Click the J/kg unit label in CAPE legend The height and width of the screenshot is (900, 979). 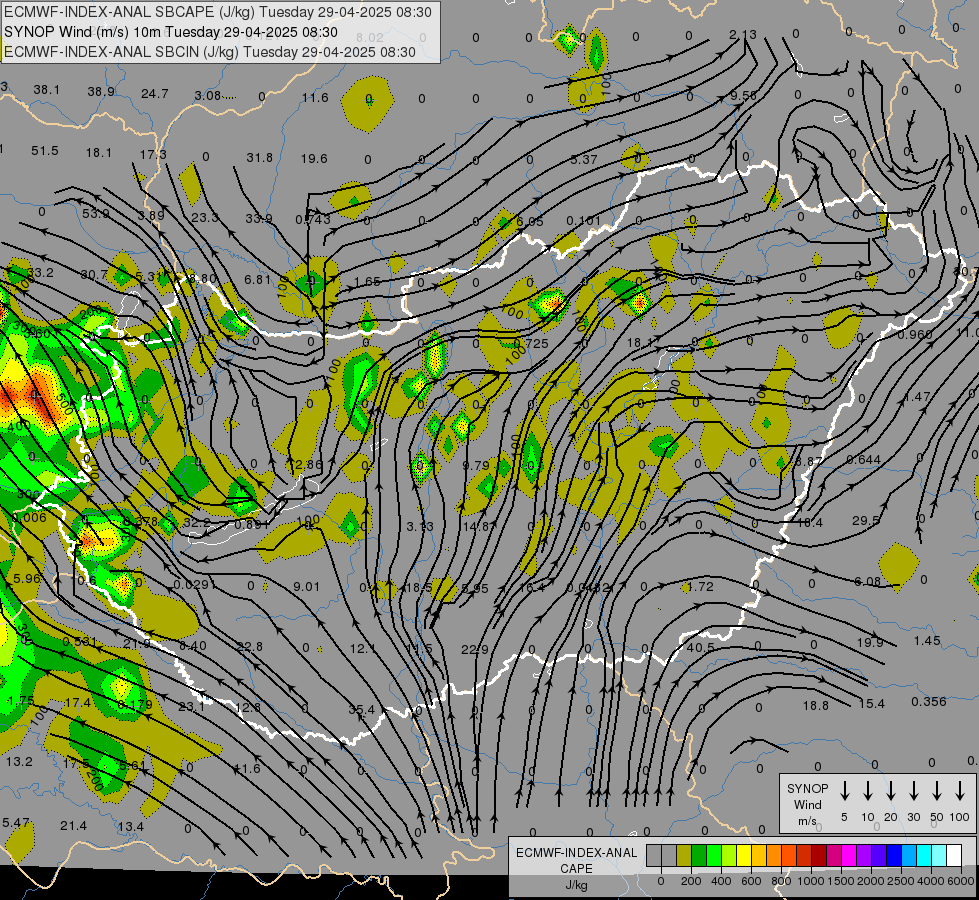pyautogui.click(x=576, y=885)
